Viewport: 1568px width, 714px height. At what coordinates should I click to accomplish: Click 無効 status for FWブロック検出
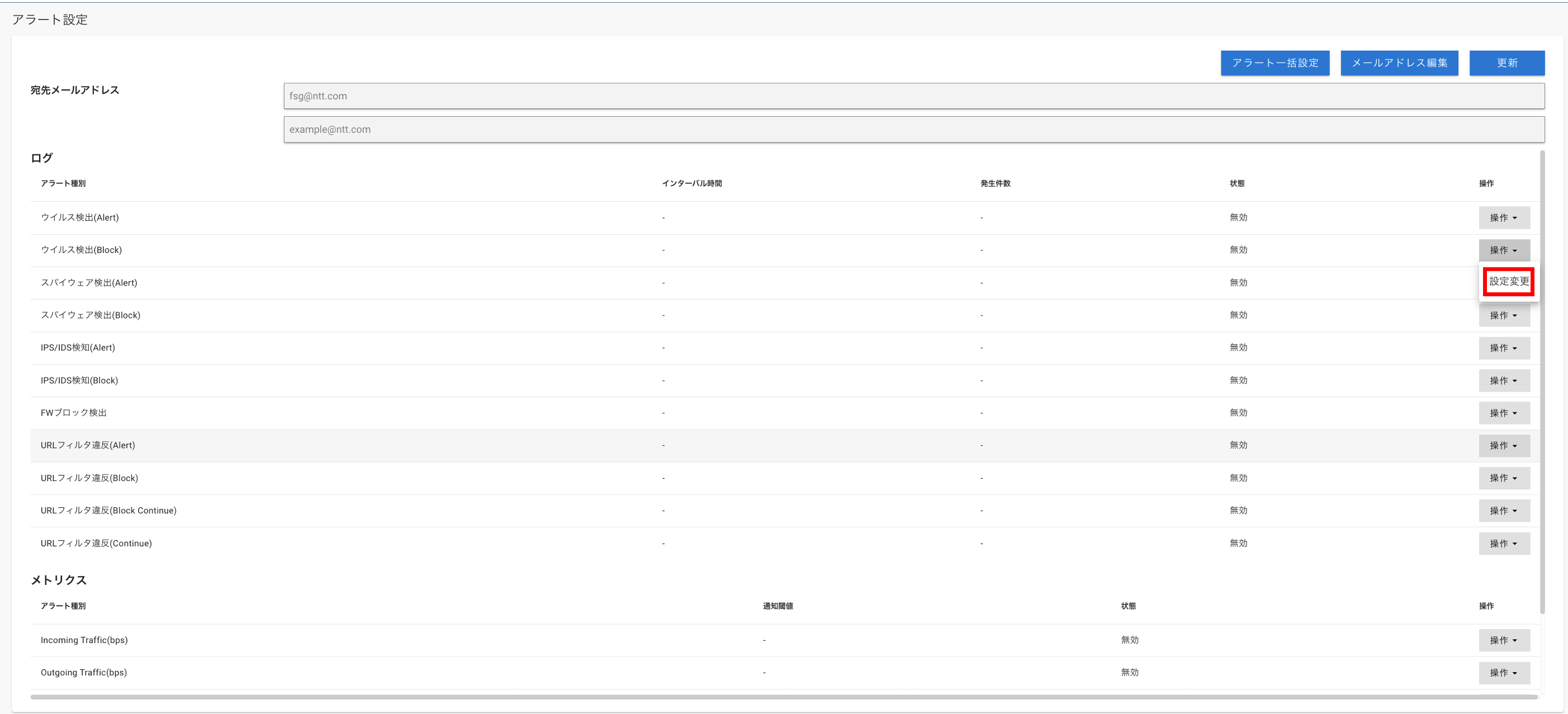(x=1238, y=413)
